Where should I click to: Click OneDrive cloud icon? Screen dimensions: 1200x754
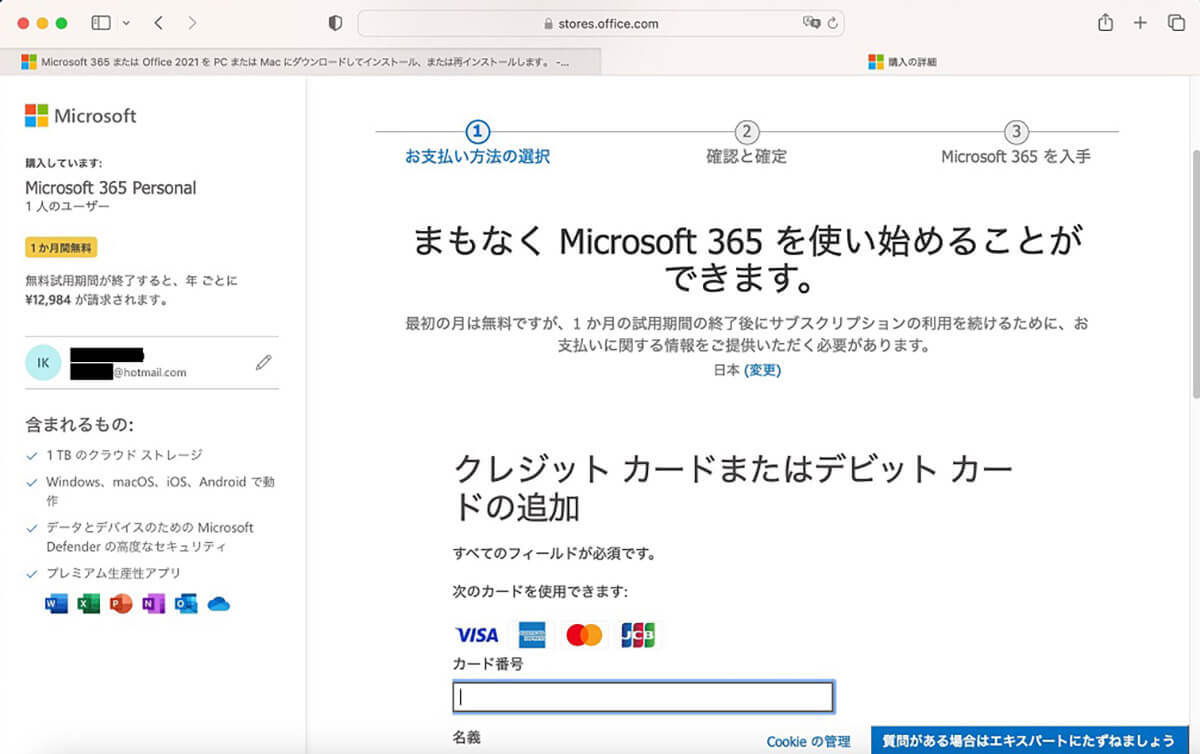pos(218,603)
